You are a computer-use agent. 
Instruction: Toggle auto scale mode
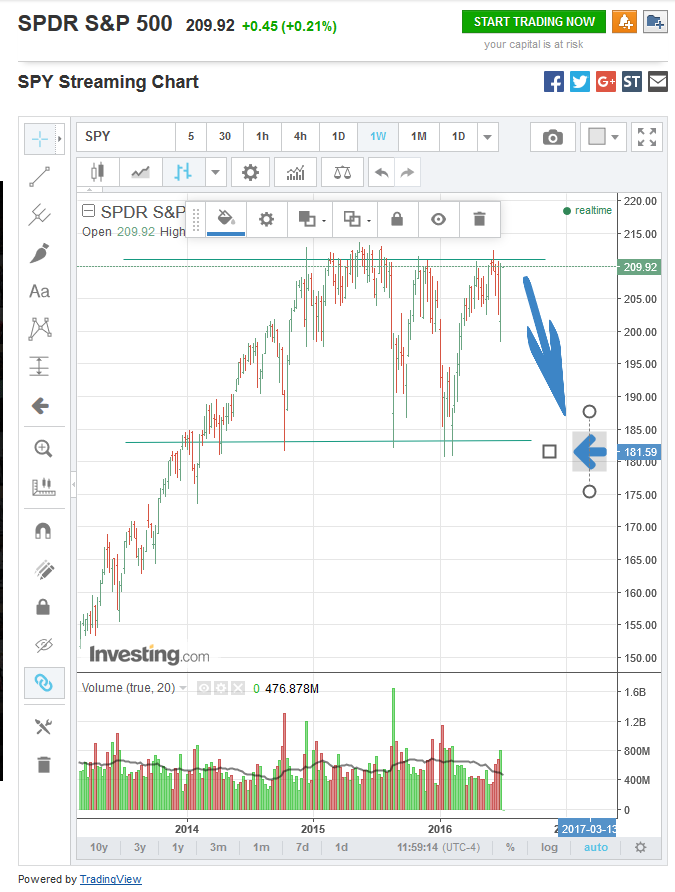click(x=596, y=847)
